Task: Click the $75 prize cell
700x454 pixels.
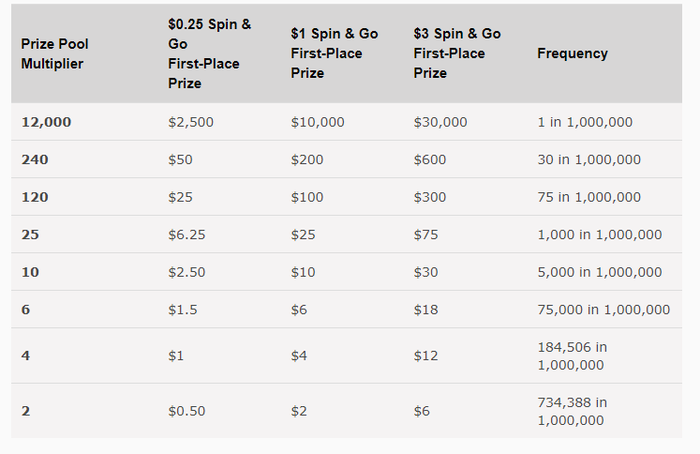Action: (x=425, y=234)
